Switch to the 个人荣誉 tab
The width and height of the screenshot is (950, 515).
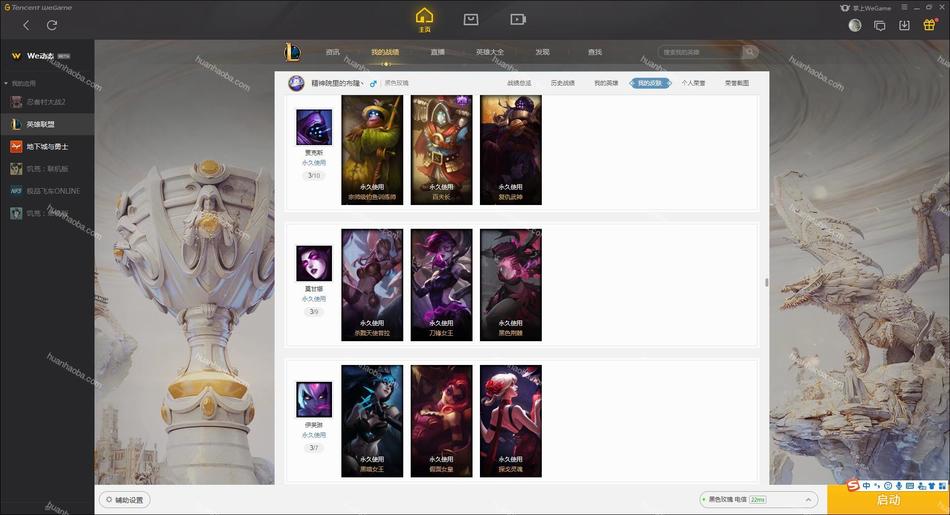coord(693,83)
